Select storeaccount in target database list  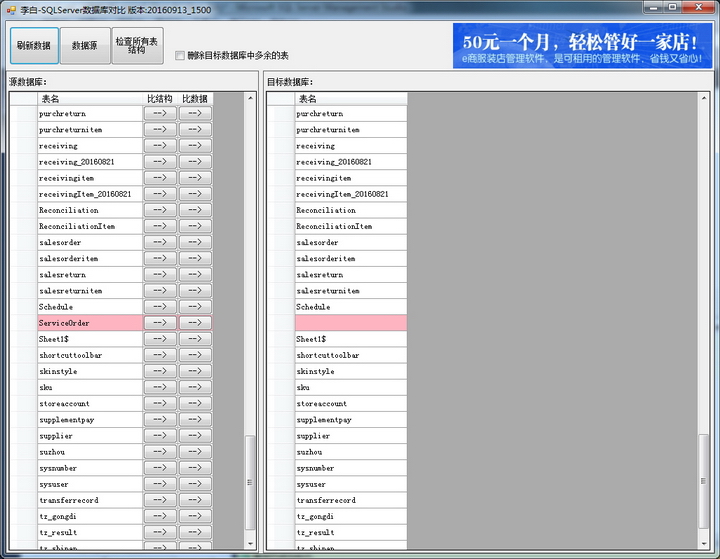click(351, 403)
